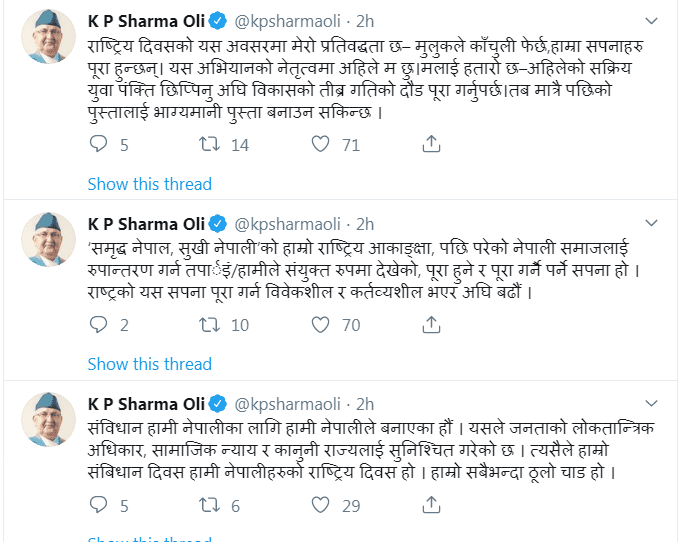Screen dimensions: 698x542
Task: Retweet the tweet with 10 retweets
Action: pyautogui.click(x=210, y=325)
